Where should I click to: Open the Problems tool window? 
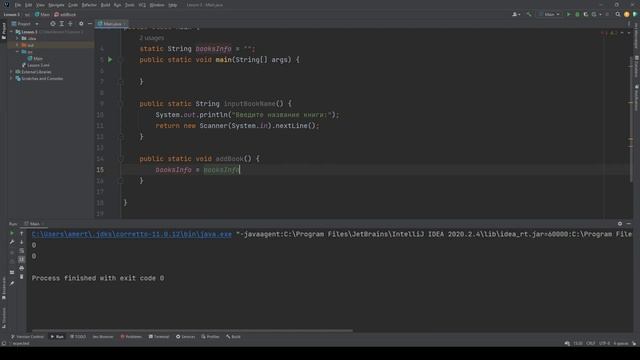pyautogui.click(x=131, y=337)
